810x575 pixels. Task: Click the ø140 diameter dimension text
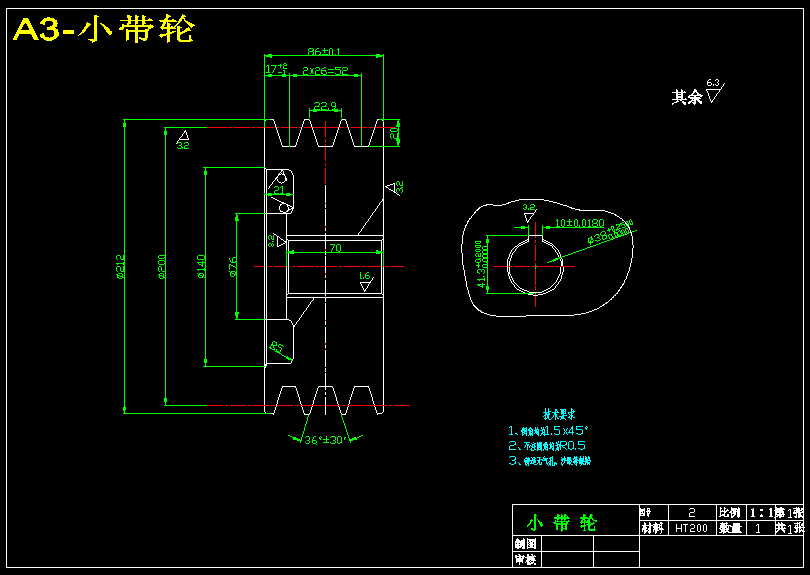pyautogui.click(x=201, y=267)
